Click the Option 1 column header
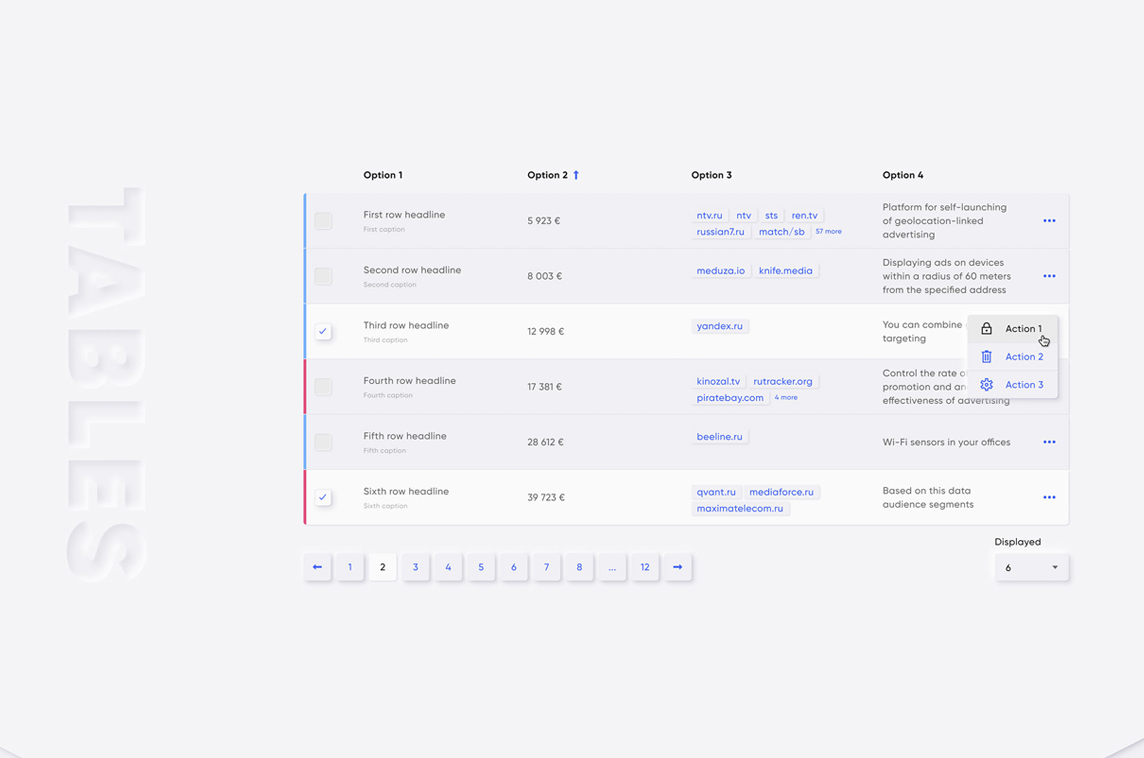The width and height of the screenshot is (1144, 758). [383, 175]
